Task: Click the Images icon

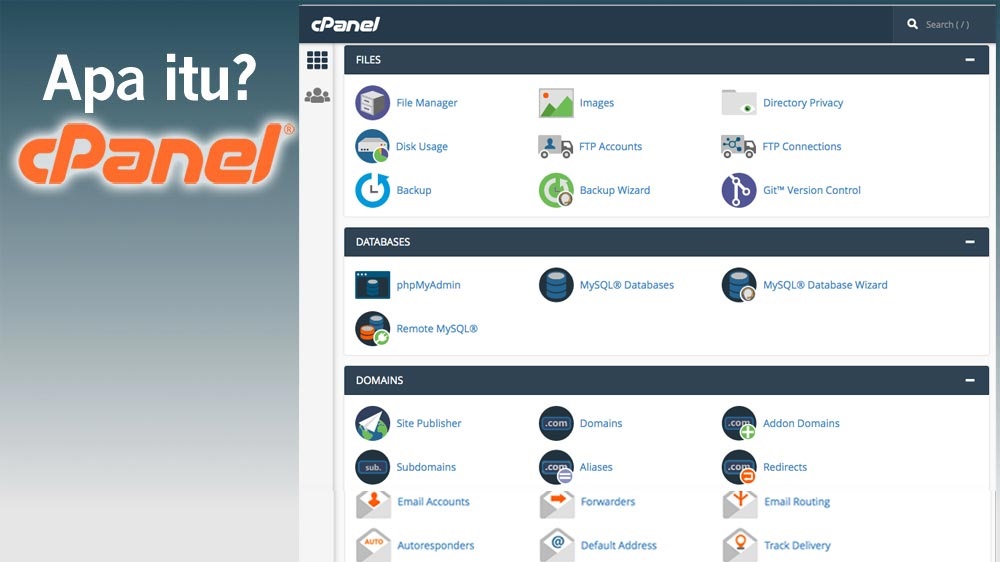Action: 556,103
